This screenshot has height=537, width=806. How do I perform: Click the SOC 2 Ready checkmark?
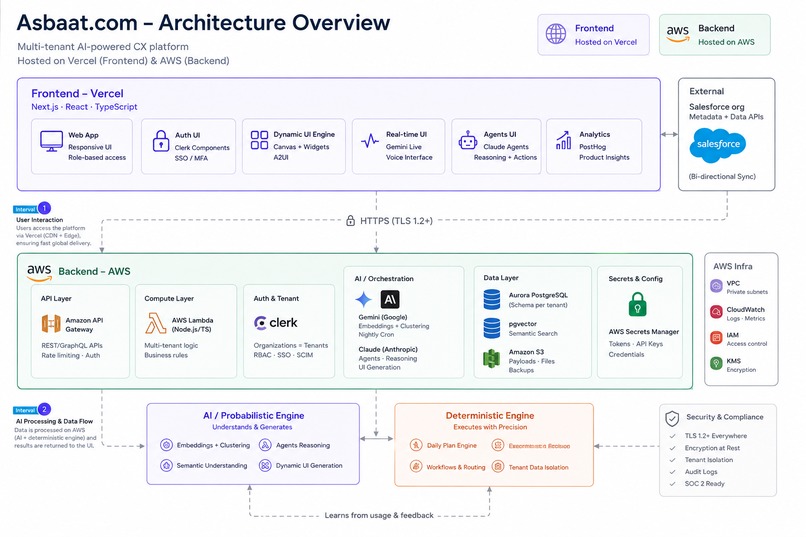(672, 484)
